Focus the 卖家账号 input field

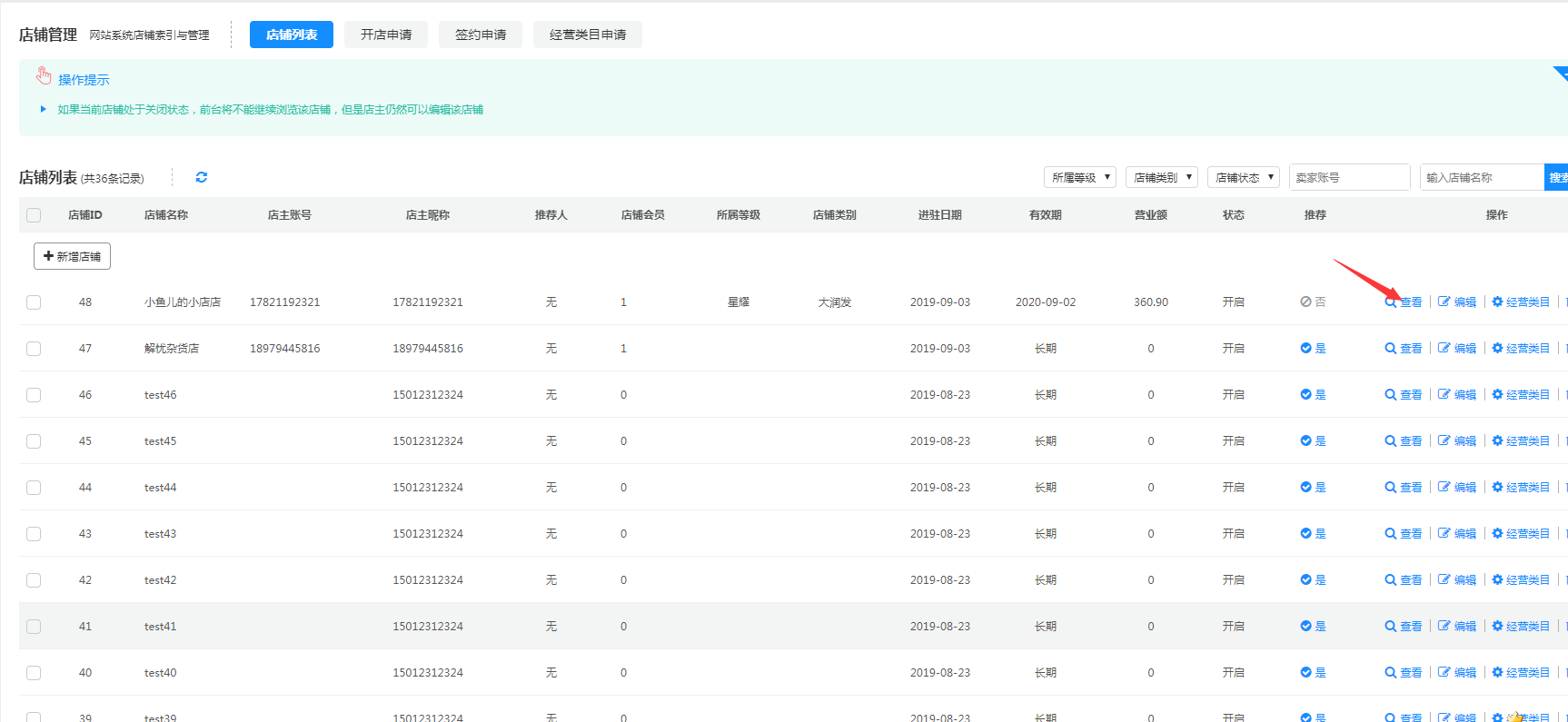(x=1349, y=177)
